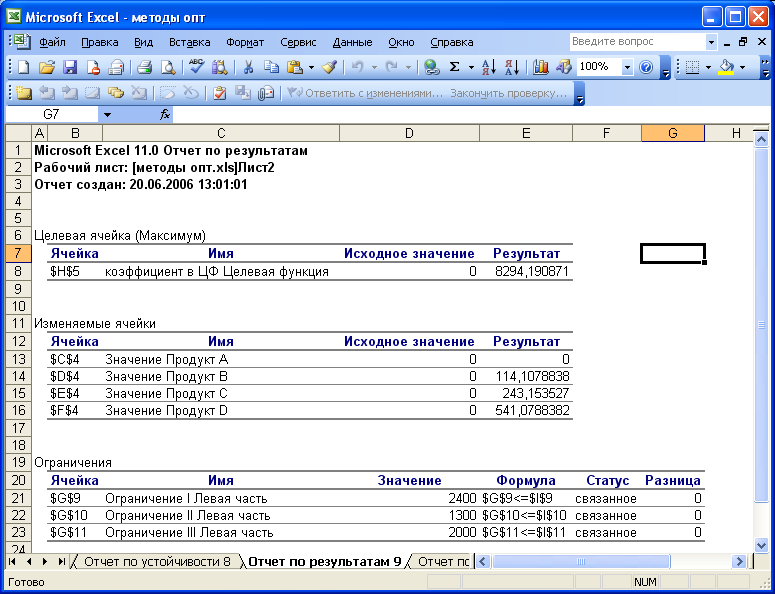
Task: Open the Borders style dropdown arrow
Action: [708, 67]
